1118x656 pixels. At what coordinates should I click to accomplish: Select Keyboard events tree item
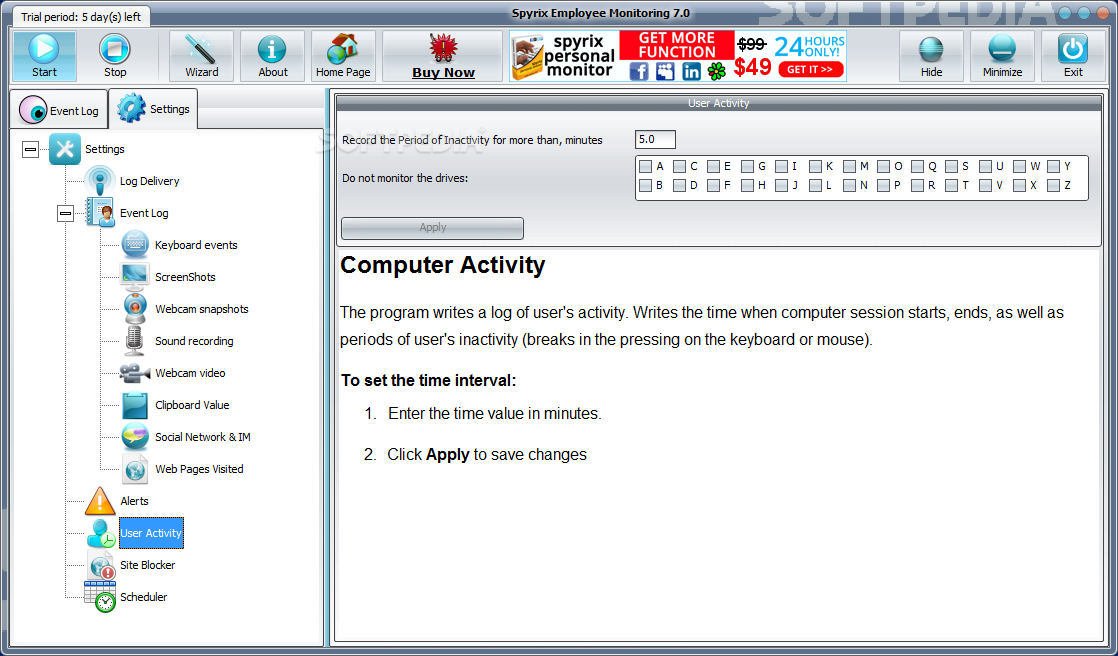(196, 245)
